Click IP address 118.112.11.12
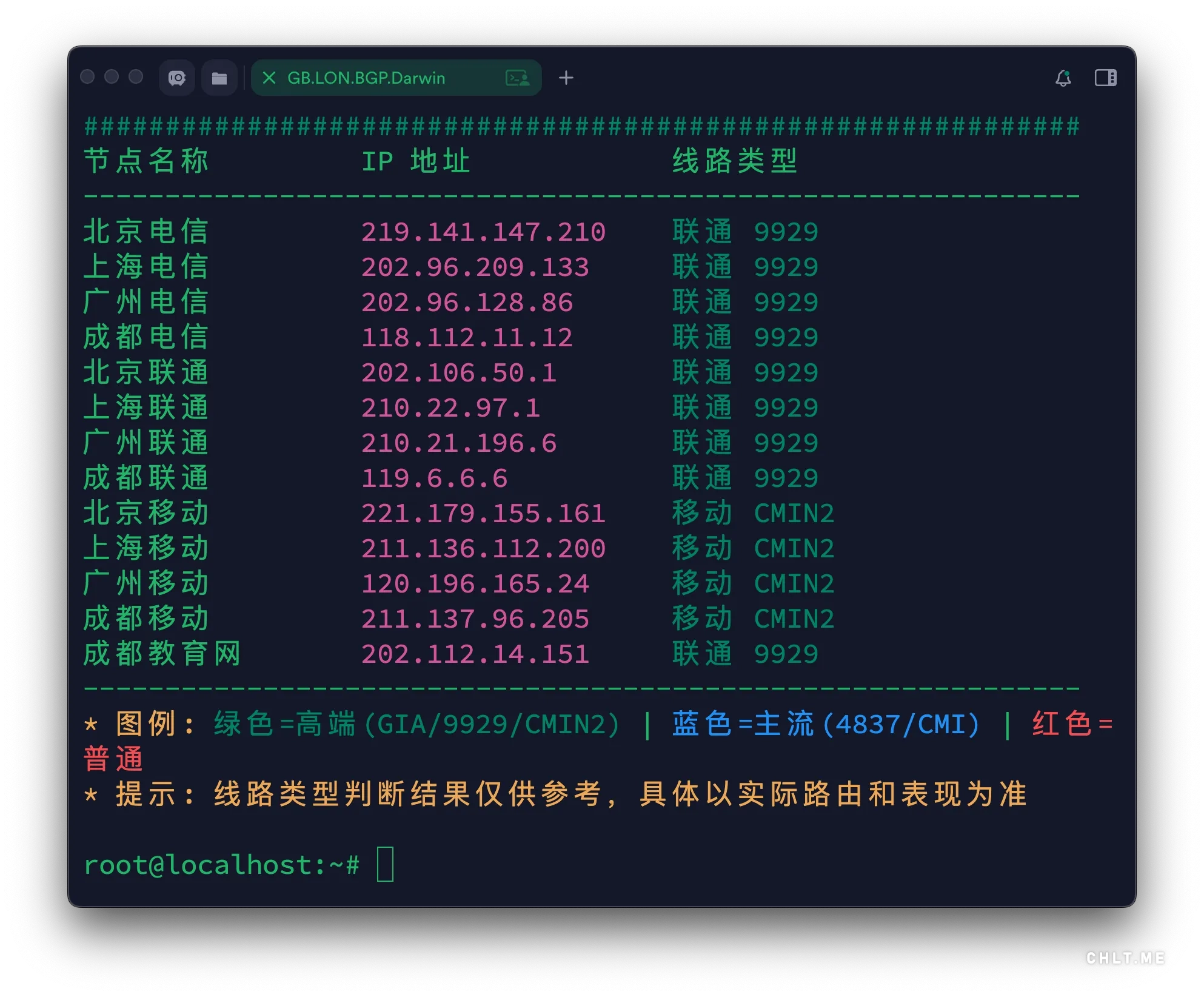 click(x=467, y=338)
